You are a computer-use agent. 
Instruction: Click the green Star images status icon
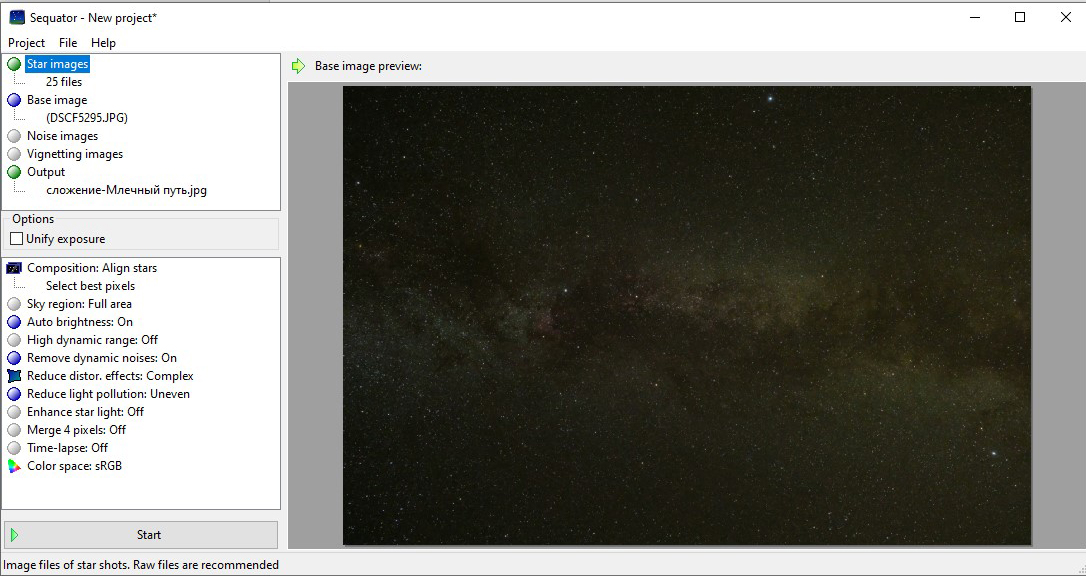click(x=14, y=64)
